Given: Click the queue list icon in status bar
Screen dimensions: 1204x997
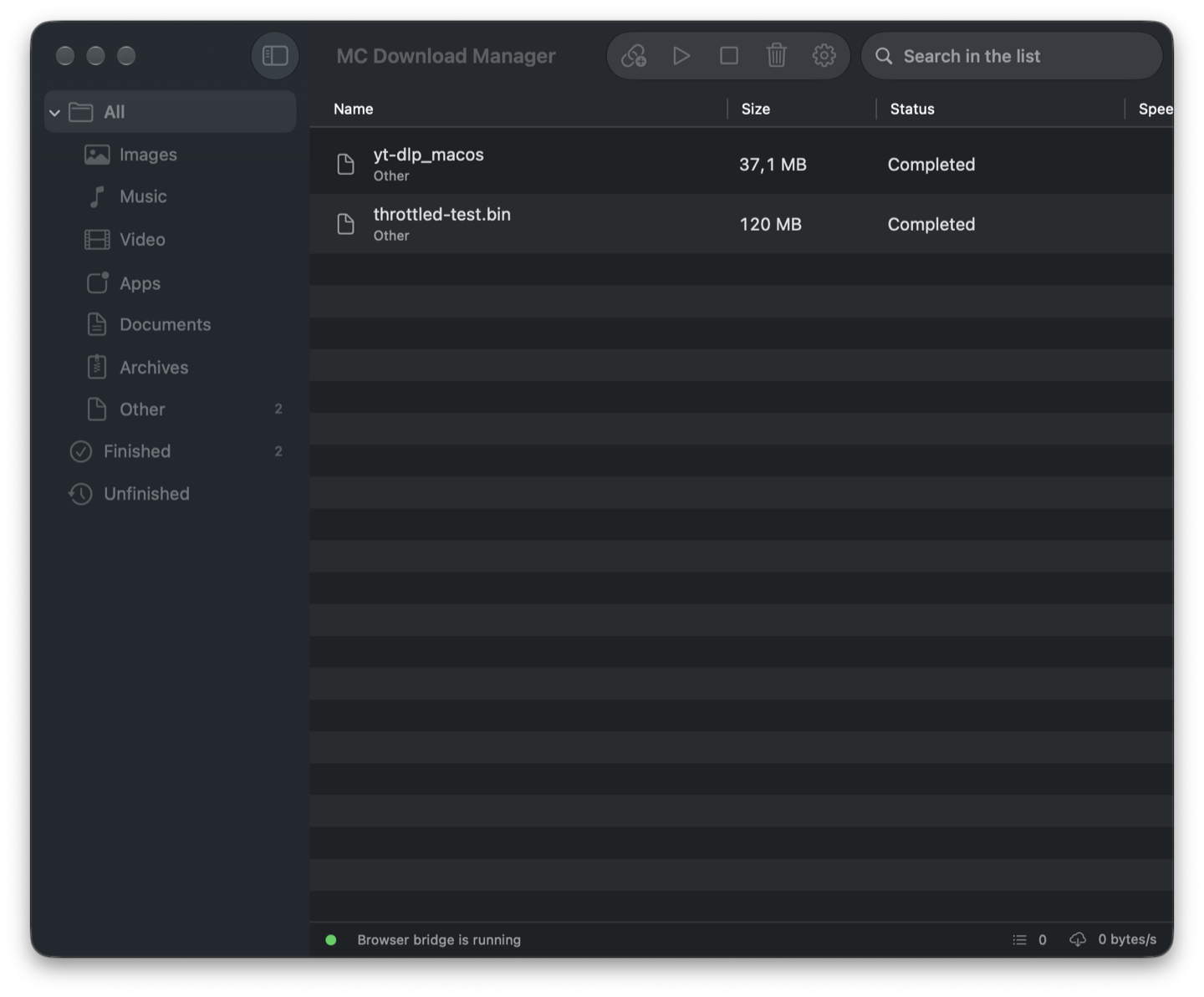Looking at the screenshot, I should pyautogui.click(x=1019, y=940).
